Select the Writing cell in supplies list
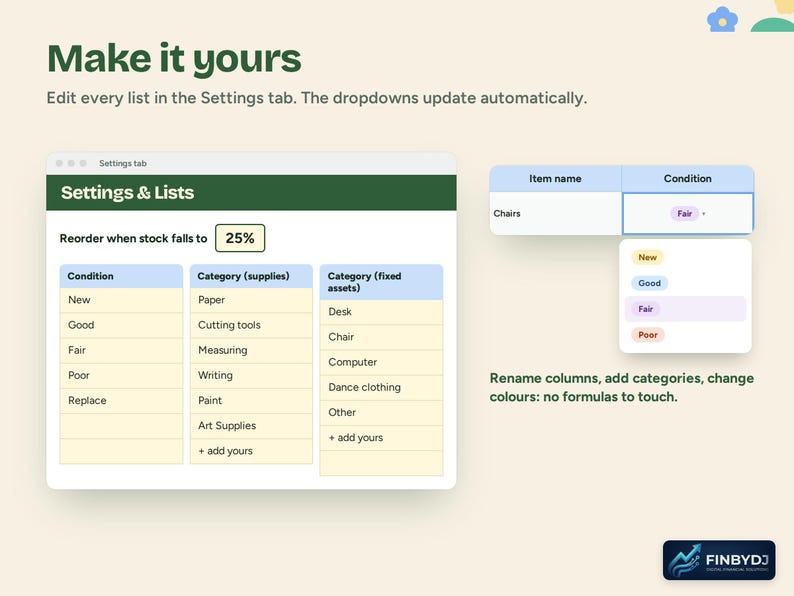The width and height of the screenshot is (794, 596). pyautogui.click(x=251, y=376)
